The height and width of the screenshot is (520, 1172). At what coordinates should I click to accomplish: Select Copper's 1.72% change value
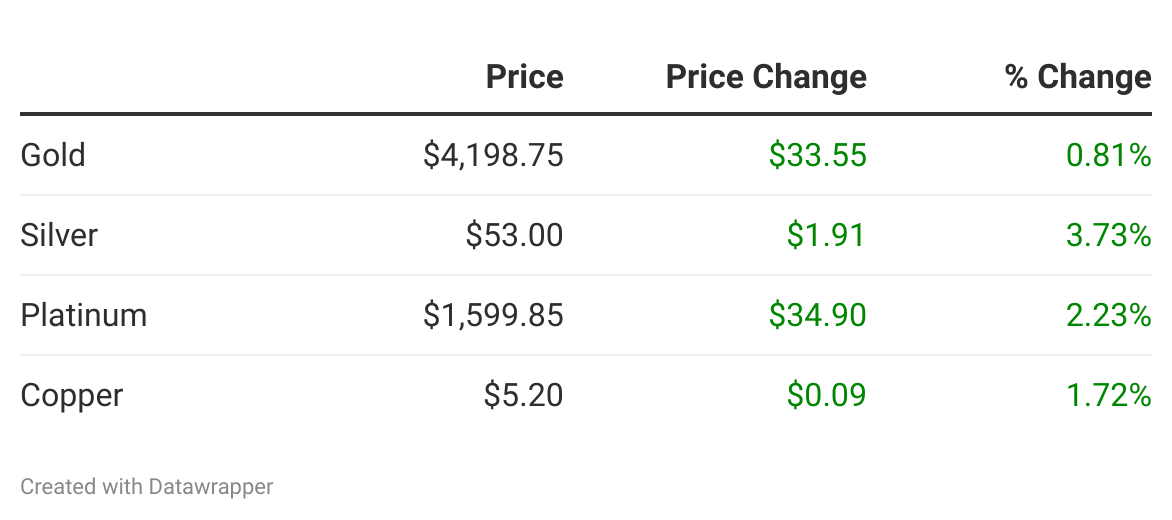pos(1109,395)
